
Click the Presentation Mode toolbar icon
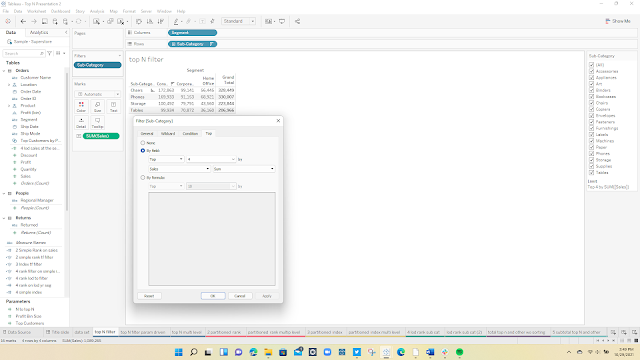(x=282, y=21)
